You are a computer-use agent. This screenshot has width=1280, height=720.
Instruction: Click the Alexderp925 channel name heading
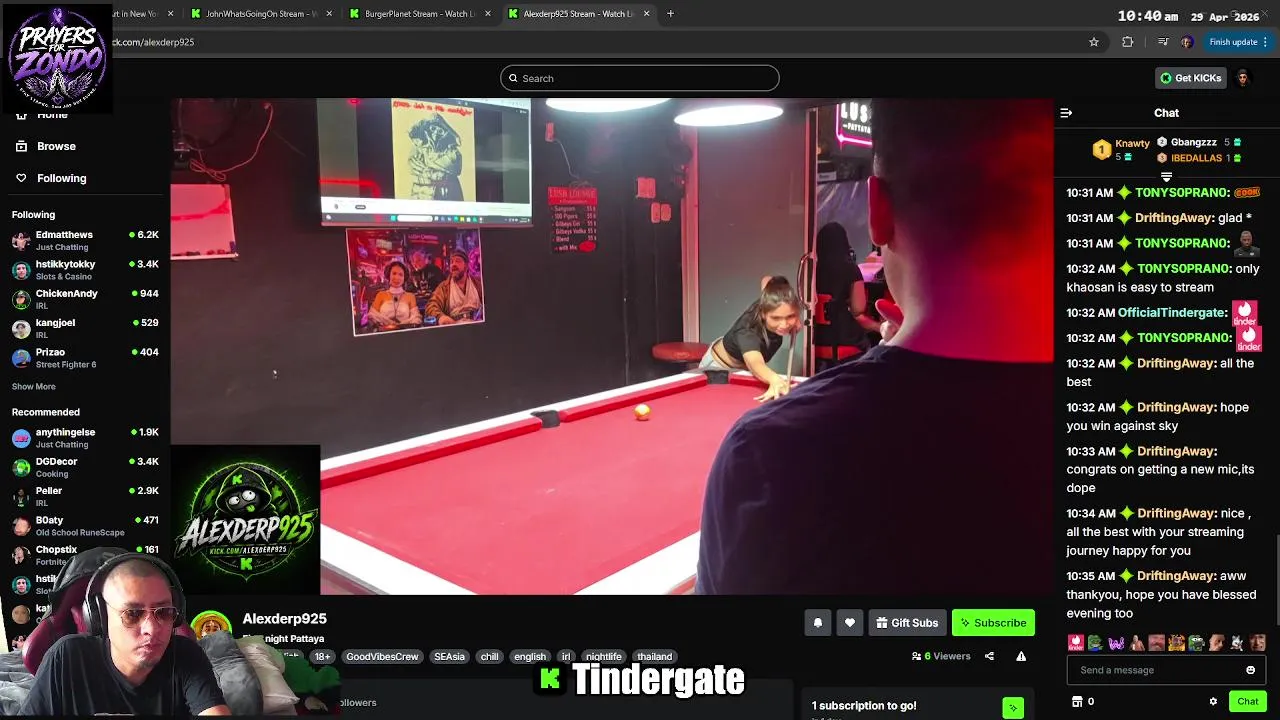point(284,619)
